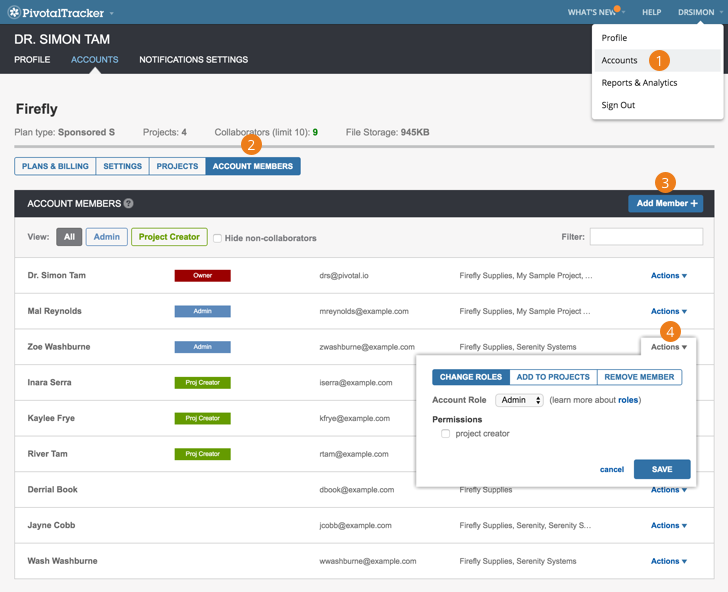This screenshot has height=592, width=728.
Task: Save the role changes
Action: [661, 469]
